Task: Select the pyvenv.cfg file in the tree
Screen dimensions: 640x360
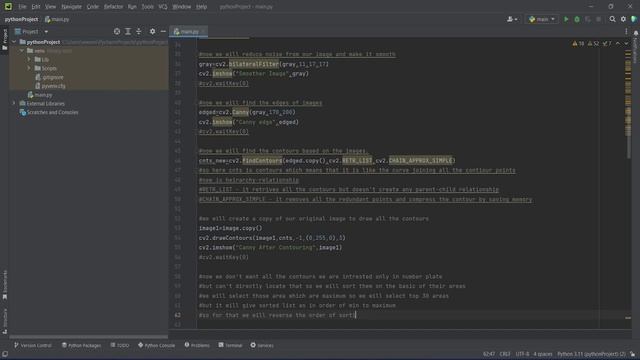Action: pyautogui.click(x=51, y=86)
